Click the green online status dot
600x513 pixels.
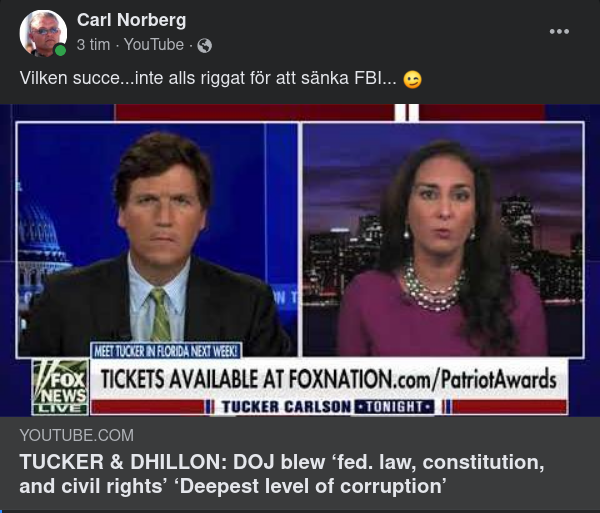pyautogui.click(x=60, y=50)
